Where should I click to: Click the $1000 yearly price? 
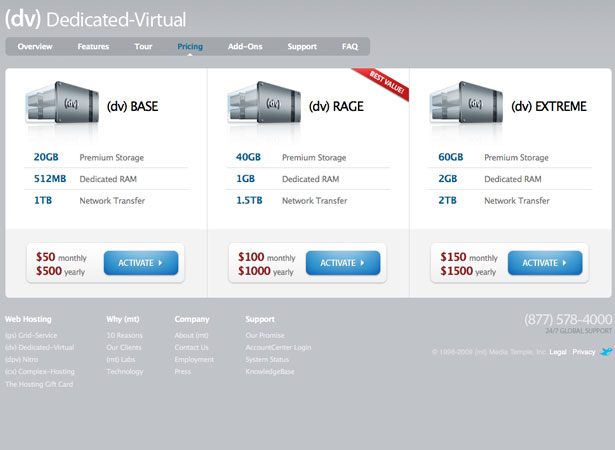point(266,271)
